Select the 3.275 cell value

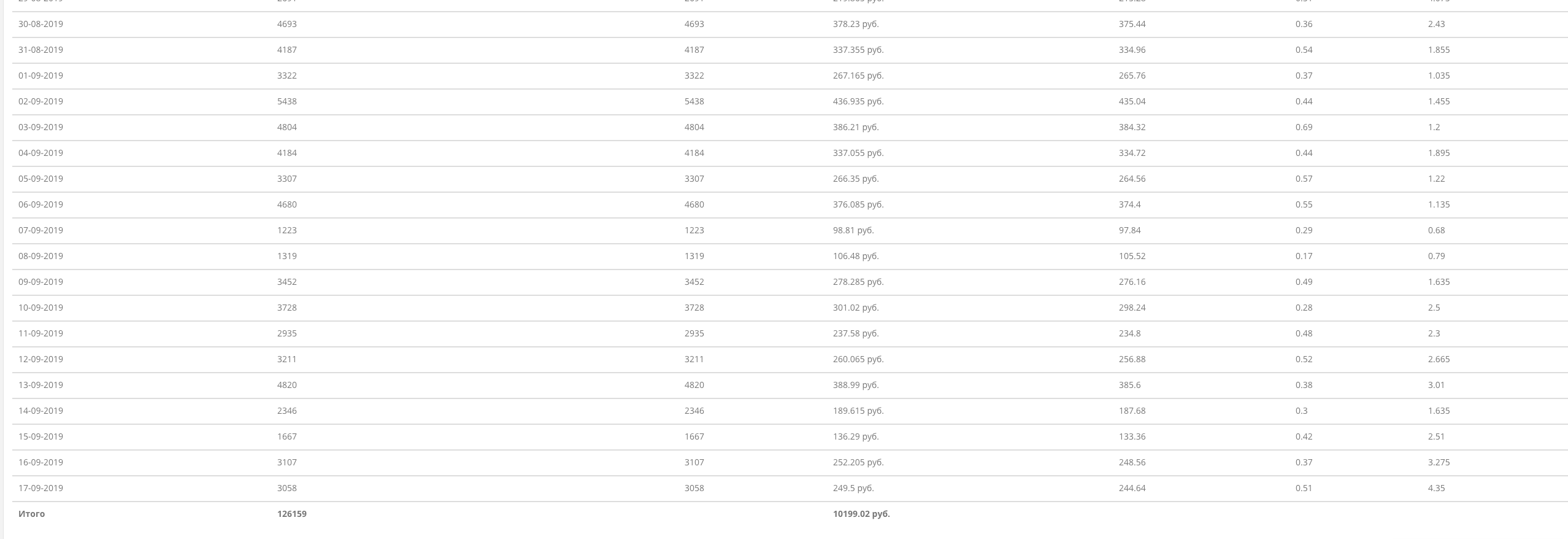[1439, 462]
